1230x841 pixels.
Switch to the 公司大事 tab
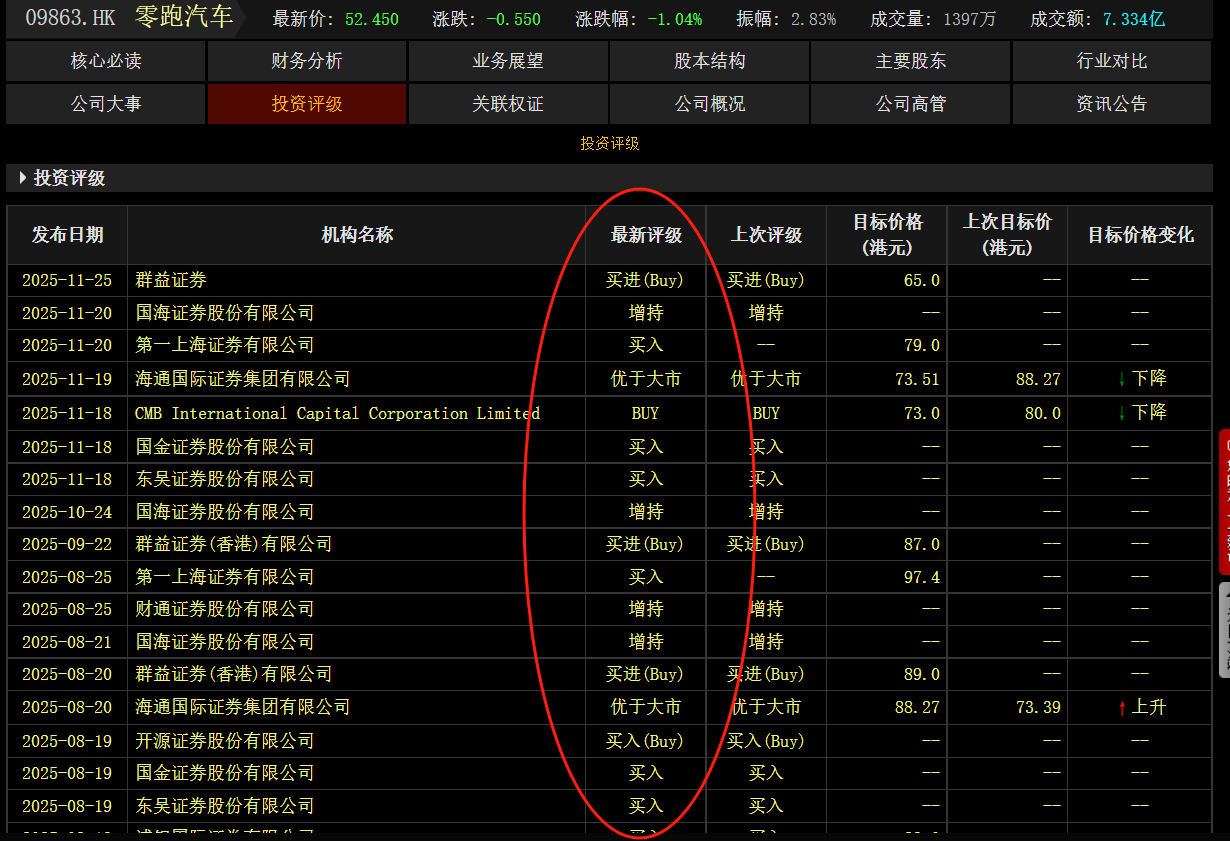coord(106,104)
